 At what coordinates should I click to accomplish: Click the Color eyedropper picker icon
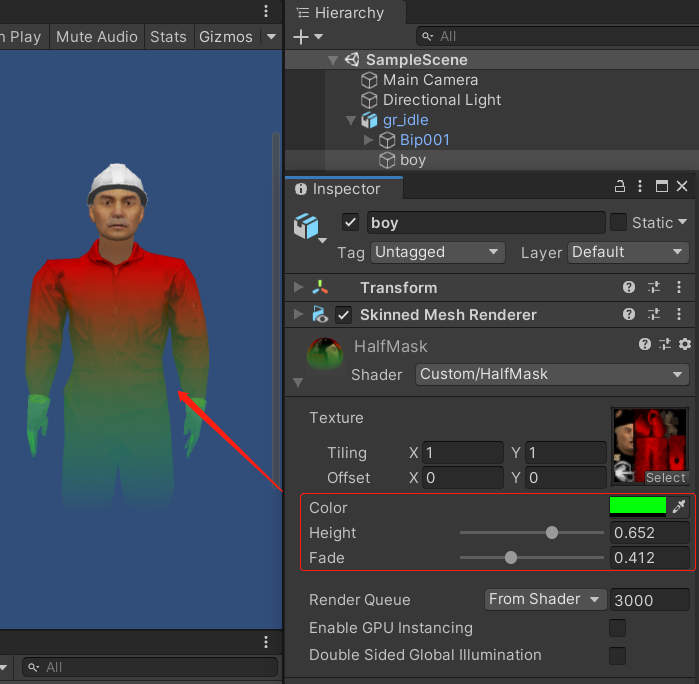(x=680, y=507)
